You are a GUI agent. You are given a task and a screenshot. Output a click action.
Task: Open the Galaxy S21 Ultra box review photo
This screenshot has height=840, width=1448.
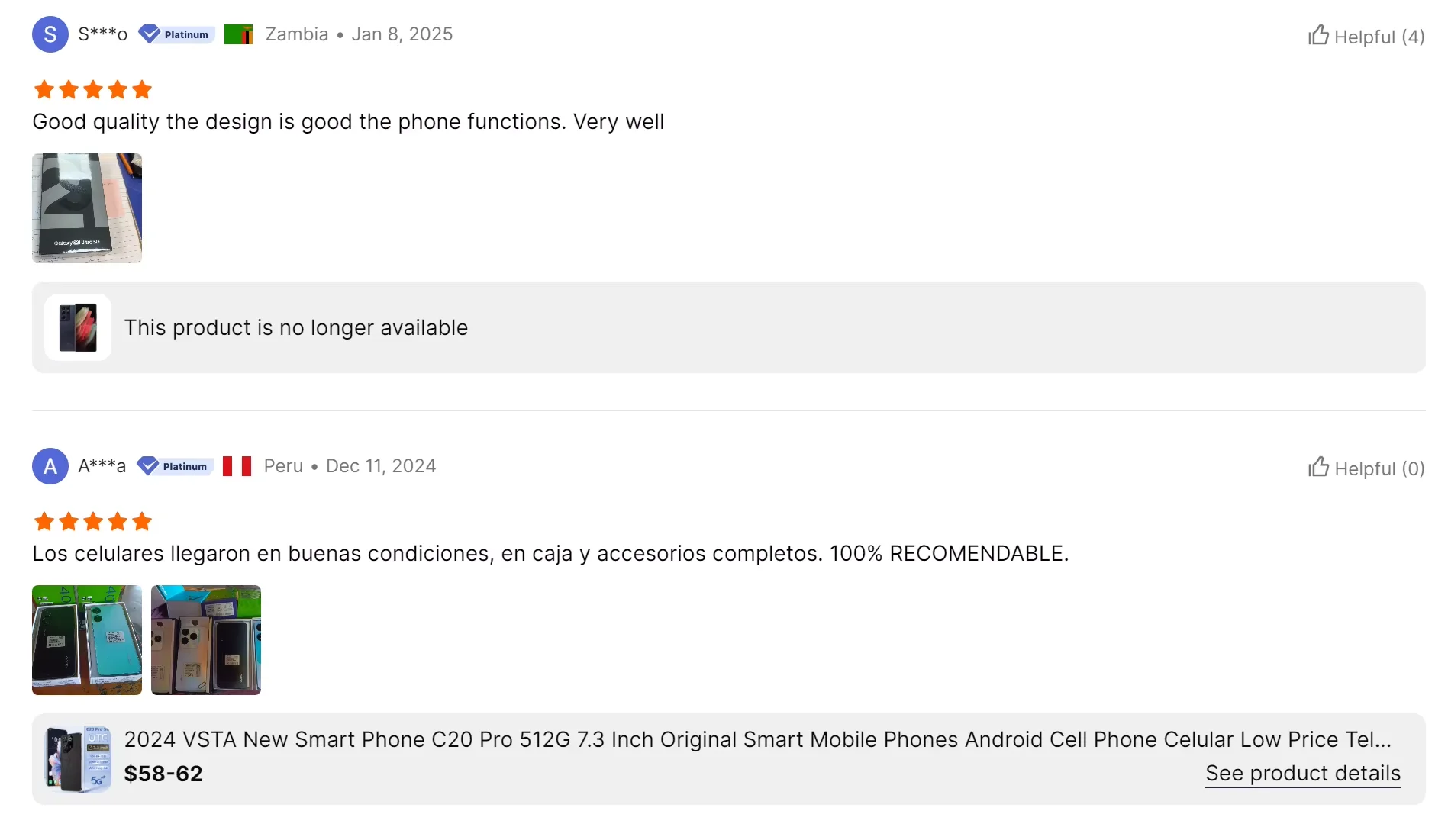pos(87,208)
